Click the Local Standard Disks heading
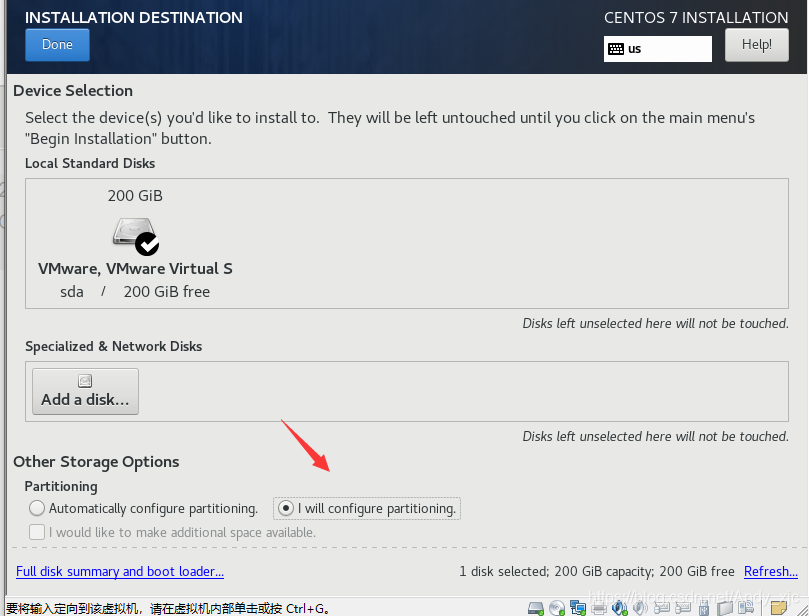The image size is (809, 616). tap(90, 163)
